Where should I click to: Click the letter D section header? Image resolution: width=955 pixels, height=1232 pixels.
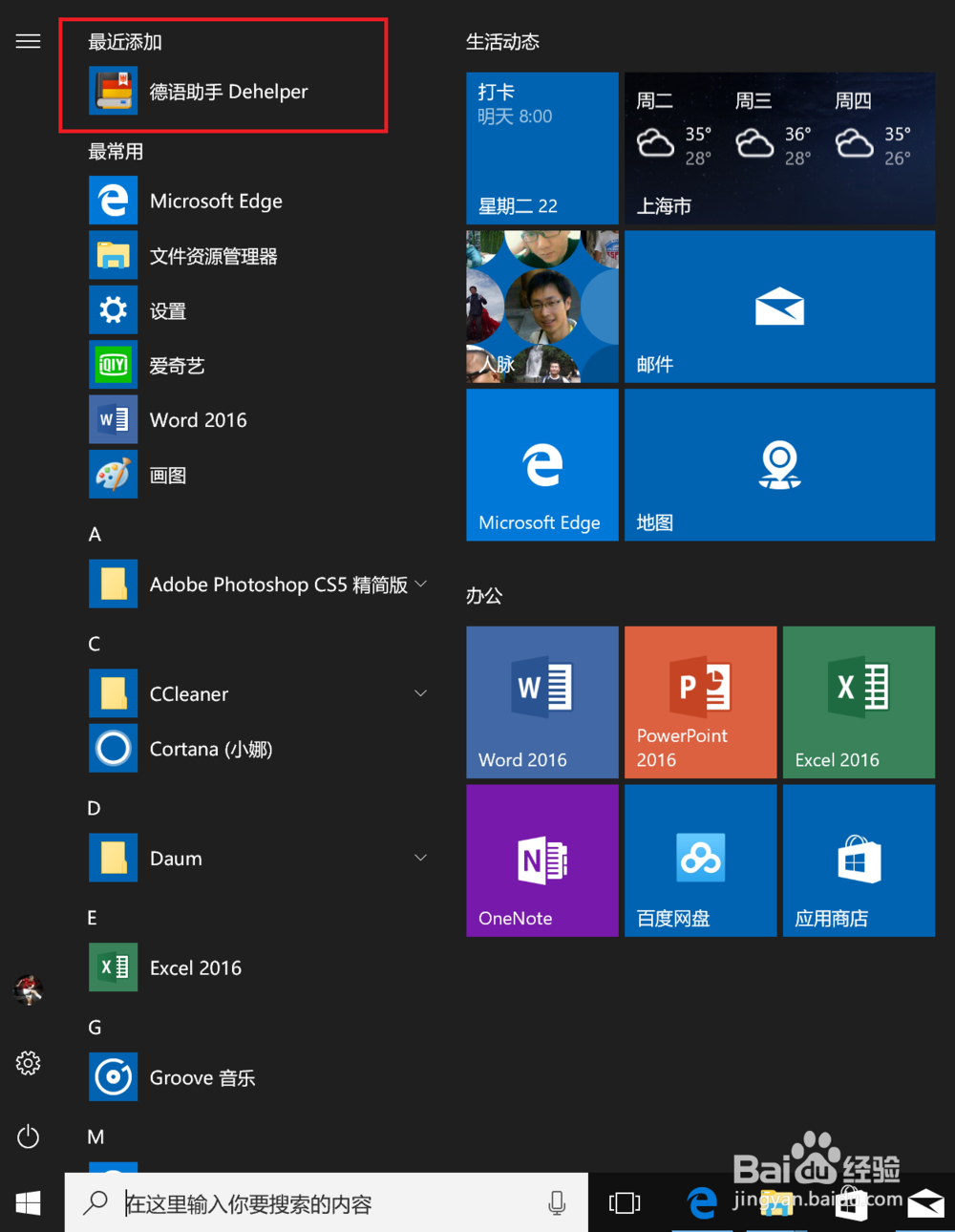tap(94, 808)
